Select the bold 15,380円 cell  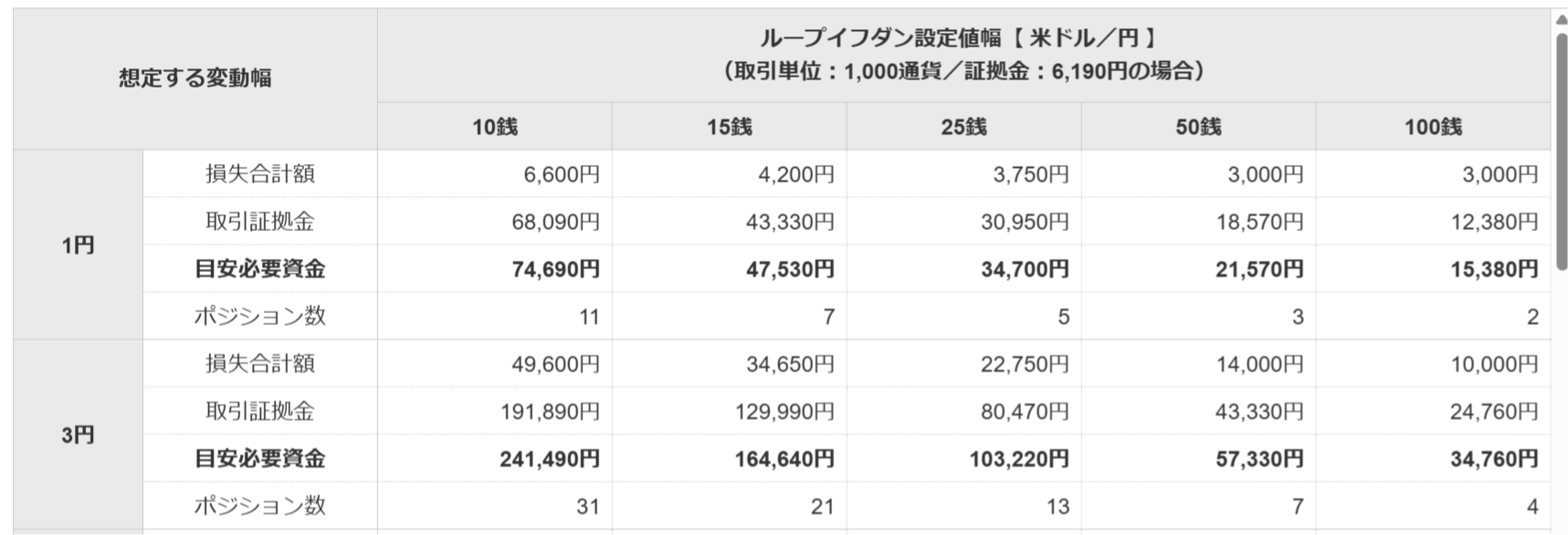click(1494, 269)
